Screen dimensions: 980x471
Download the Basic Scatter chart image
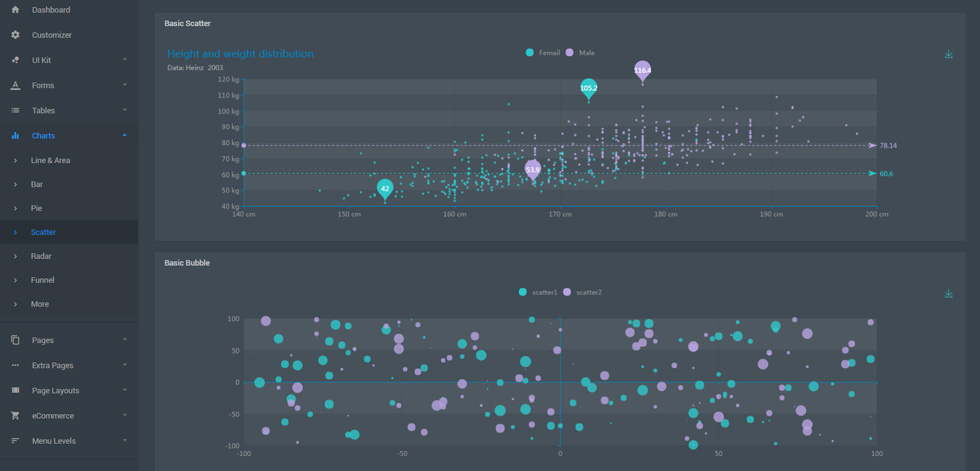pos(948,54)
